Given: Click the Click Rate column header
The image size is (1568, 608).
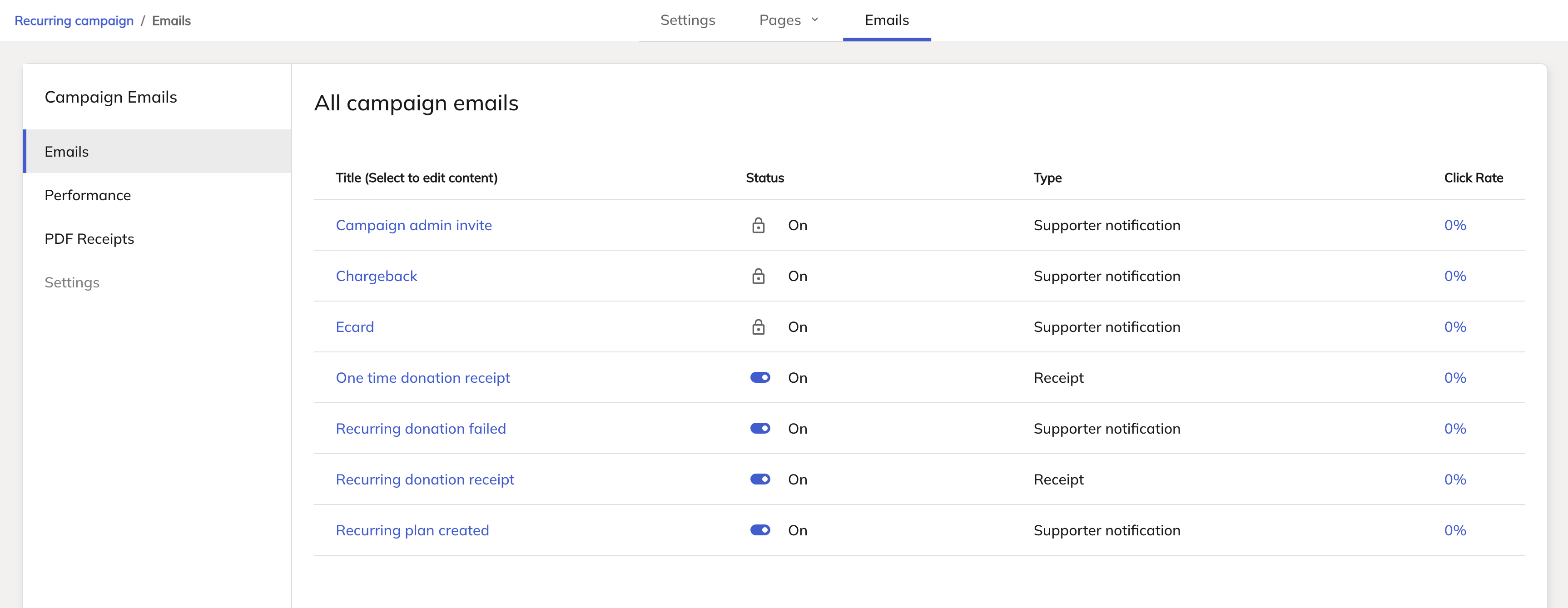Looking at the screenshot, I should (1473, 178).
